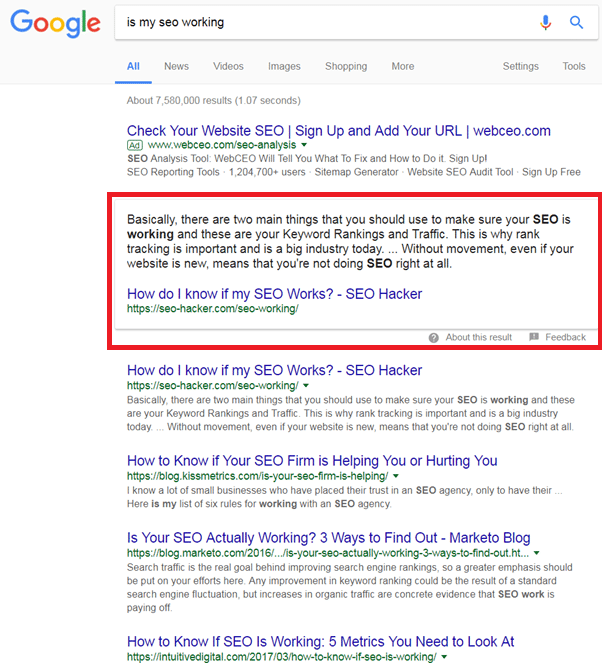This screenshot has width=602, height=663.
Task: Click the magnifying glass search button
Action: pyautogui.click(x=576, y=22)
